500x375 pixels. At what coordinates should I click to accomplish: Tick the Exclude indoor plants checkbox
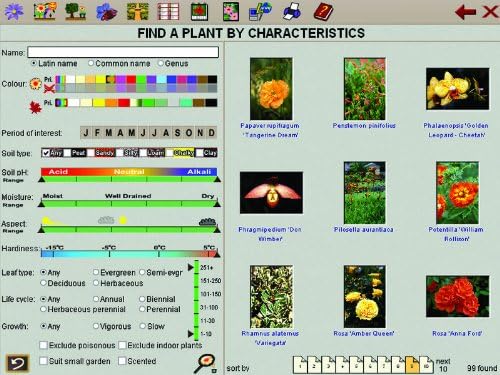click(122, 345)
